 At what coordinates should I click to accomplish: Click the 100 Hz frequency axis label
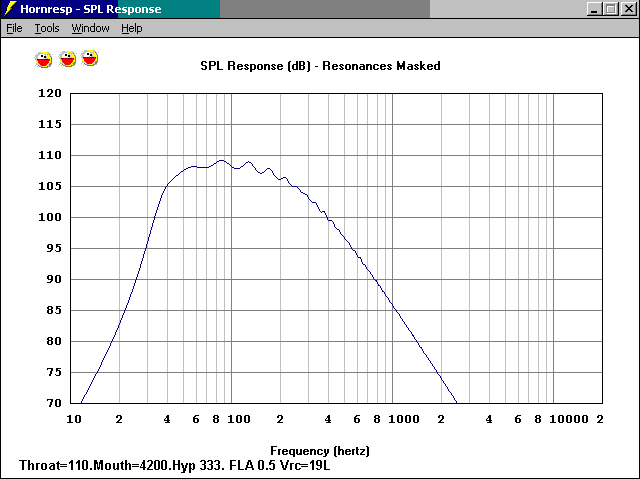tap(239, 419)
